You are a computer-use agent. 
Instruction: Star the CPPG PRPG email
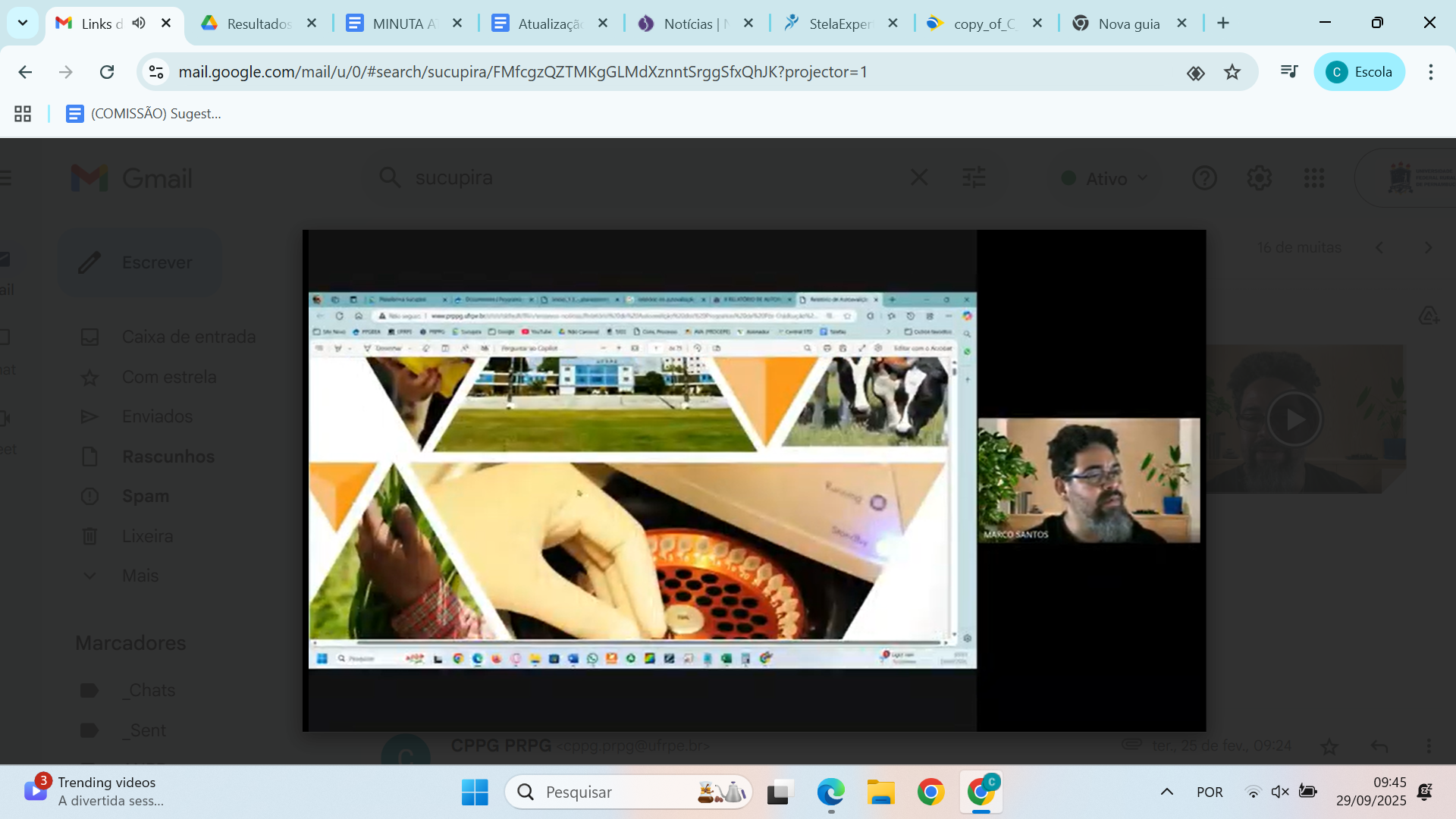(x=1330, y=746)
